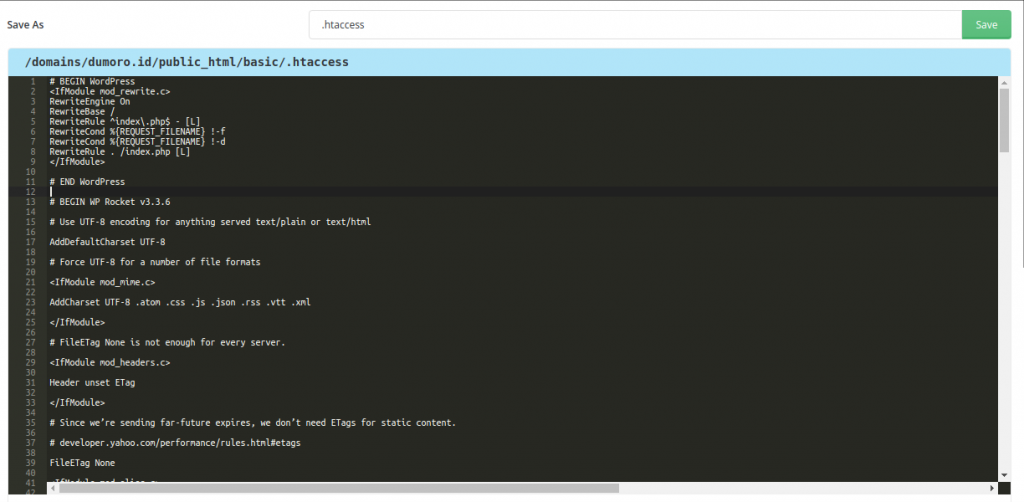Click the scroll left arrow of editor

click(x=53, y=488)
